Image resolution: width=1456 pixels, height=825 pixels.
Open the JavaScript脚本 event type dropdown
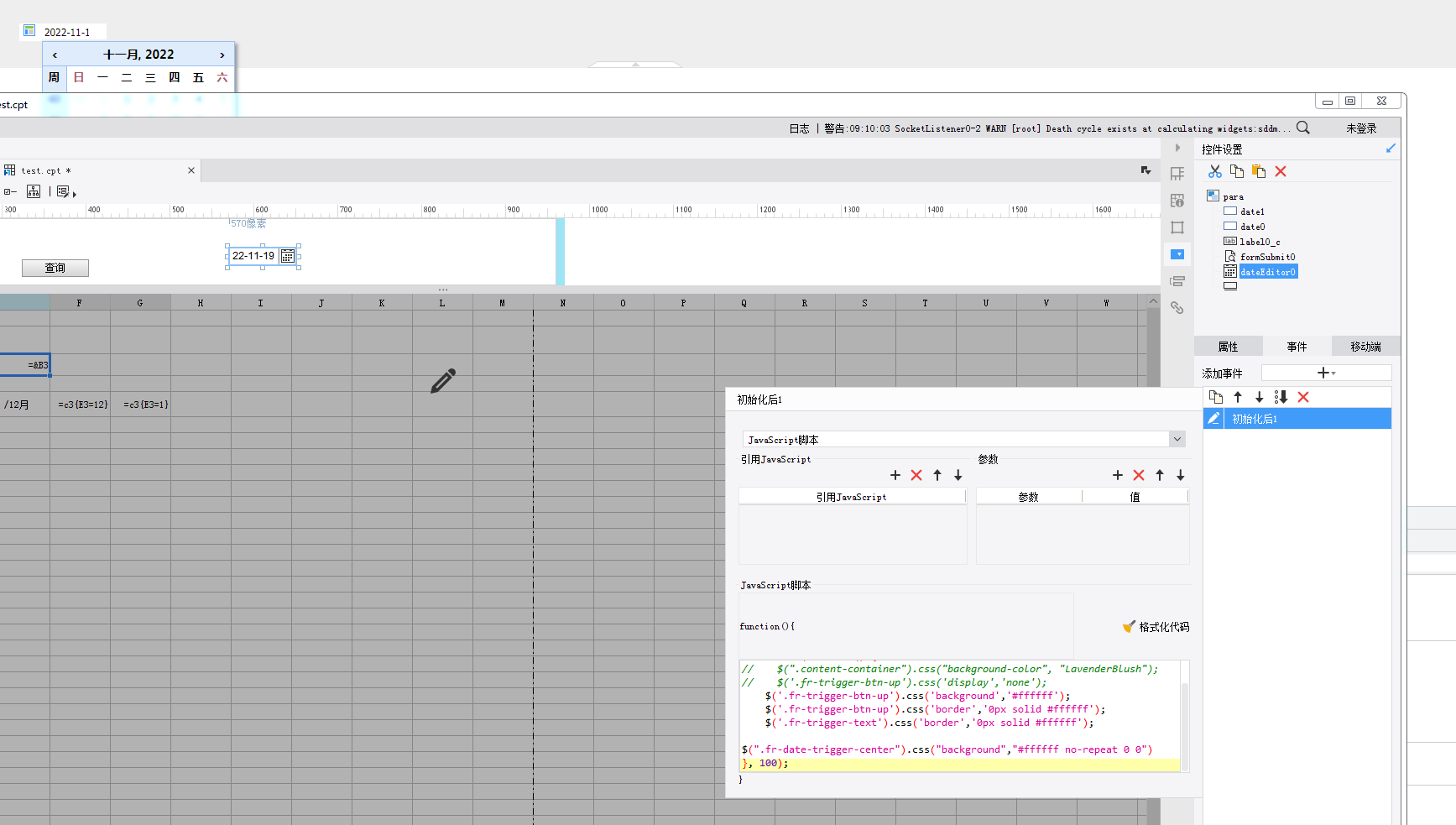[1177, 439]
